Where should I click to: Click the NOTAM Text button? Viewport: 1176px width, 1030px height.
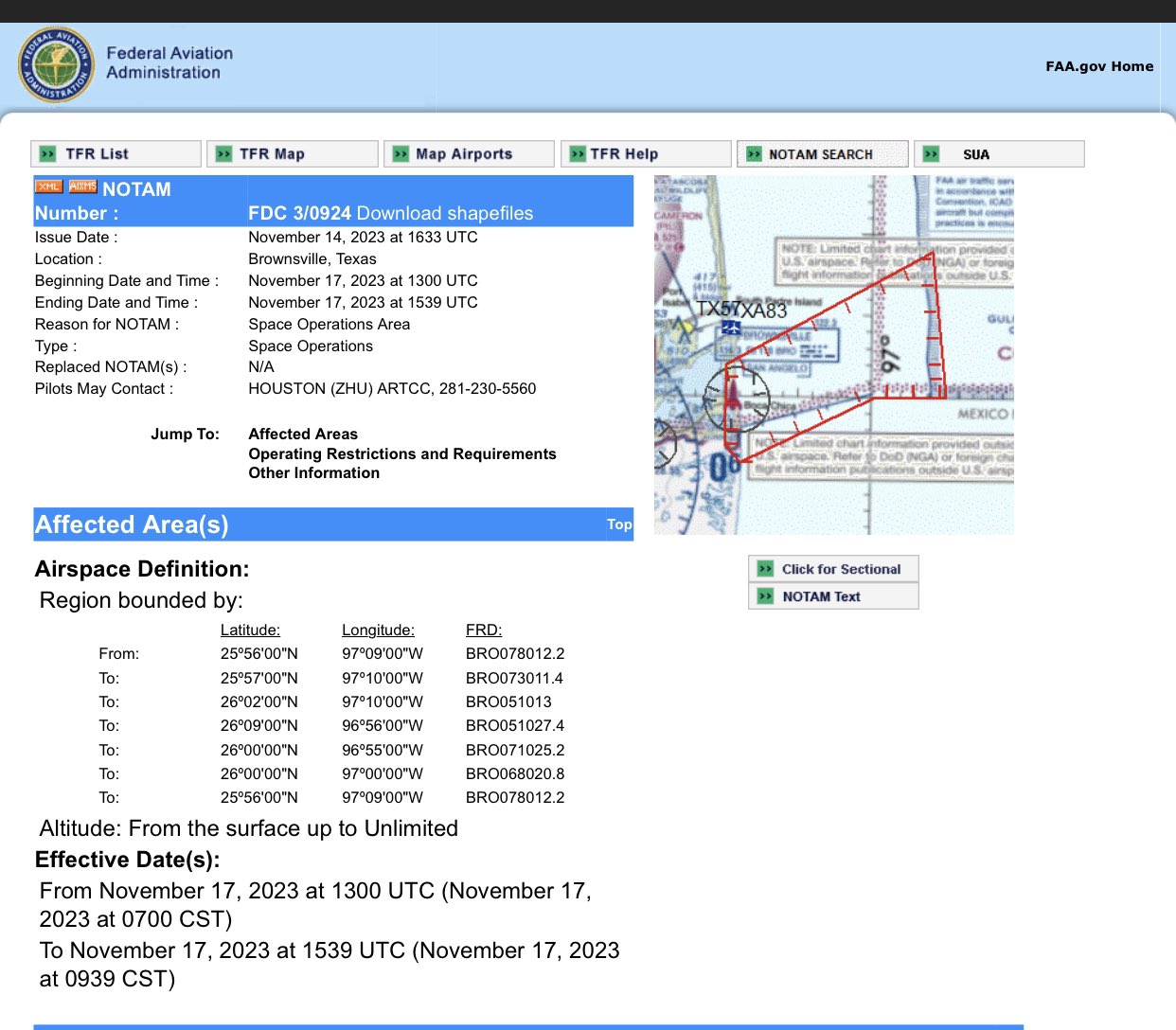pyautogui.click(x=833, y=596)
